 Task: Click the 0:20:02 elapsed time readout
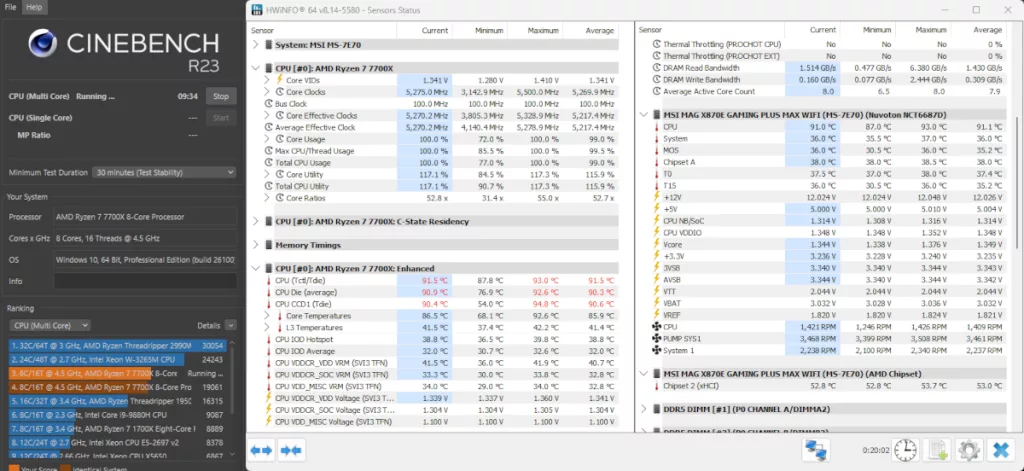click(876, 450)
